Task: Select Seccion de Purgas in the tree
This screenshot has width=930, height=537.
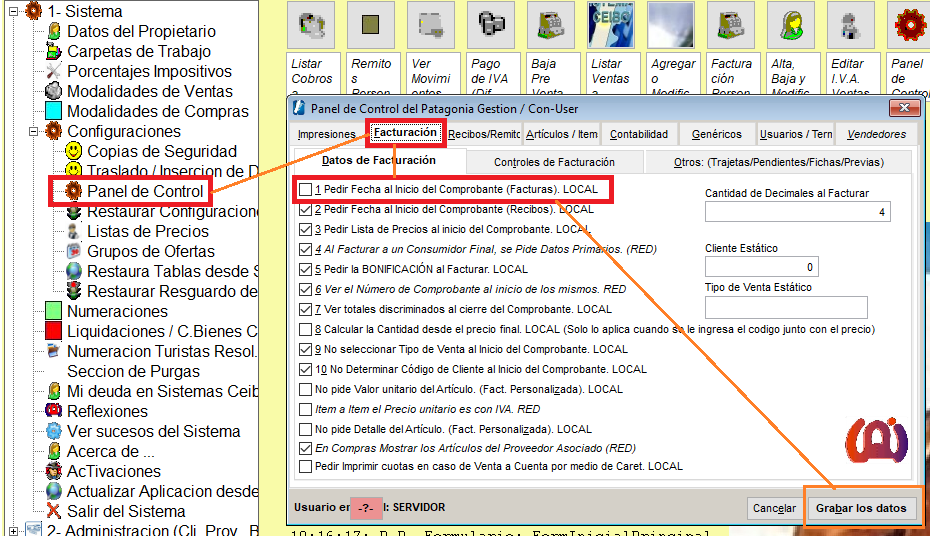Action: tap(133, 371)
